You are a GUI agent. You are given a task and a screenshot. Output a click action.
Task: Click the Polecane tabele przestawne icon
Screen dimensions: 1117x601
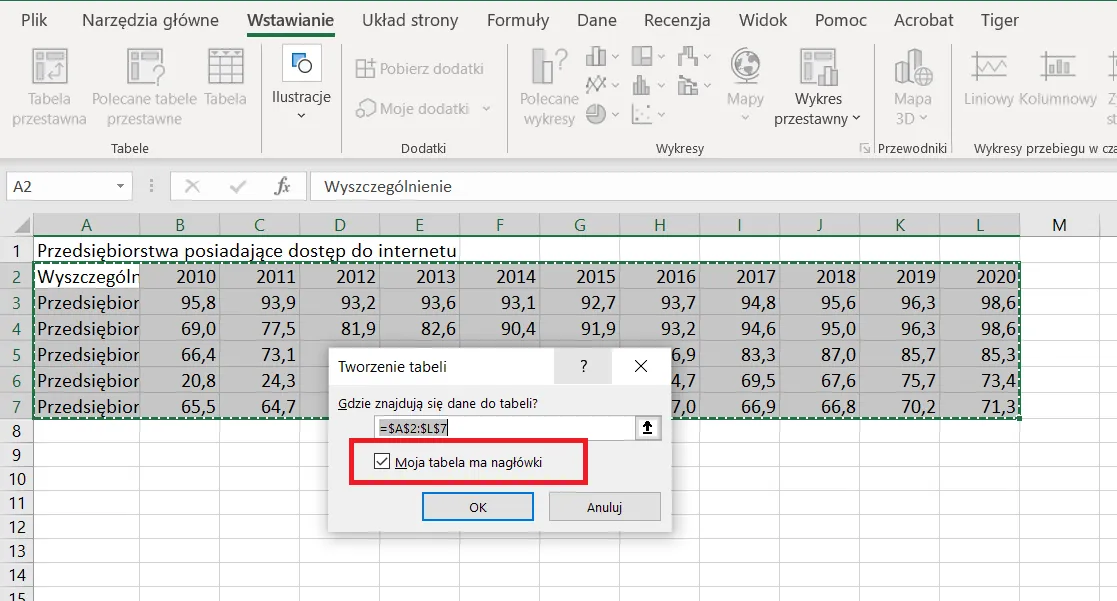144,67
